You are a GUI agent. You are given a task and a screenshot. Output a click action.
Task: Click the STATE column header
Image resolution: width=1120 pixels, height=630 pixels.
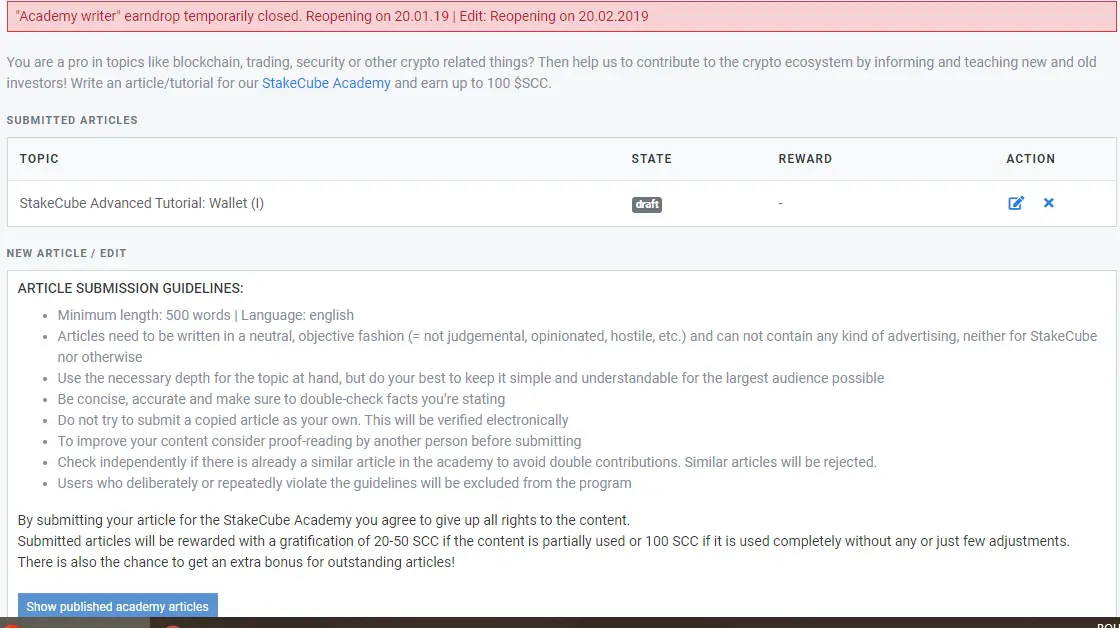click(x=651, y=159)
